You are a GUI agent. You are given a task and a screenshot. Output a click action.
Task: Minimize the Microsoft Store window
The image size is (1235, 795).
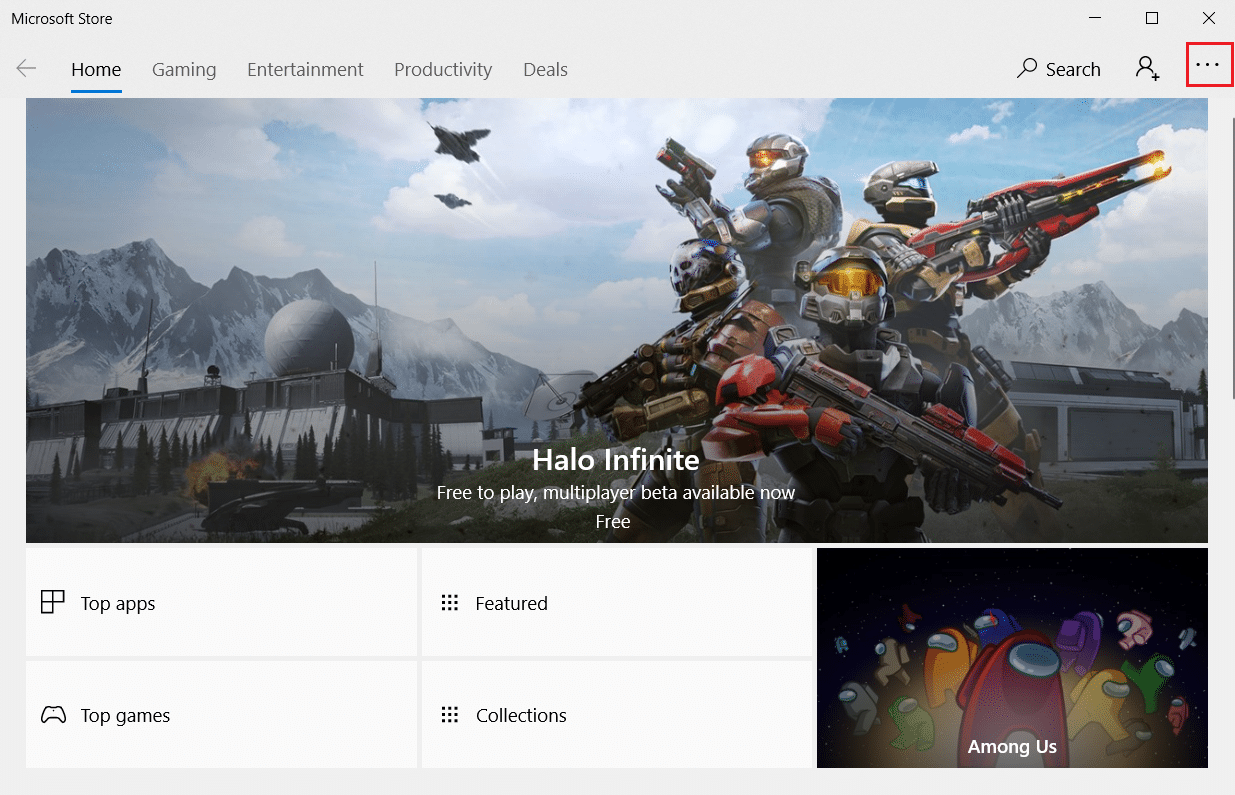click(1095, 18)
